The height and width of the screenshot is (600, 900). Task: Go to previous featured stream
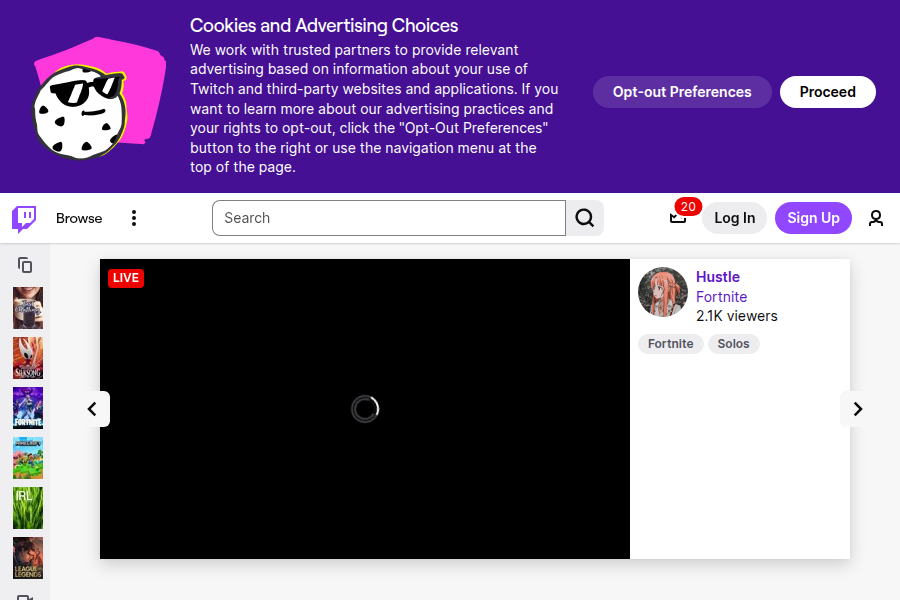92,409
